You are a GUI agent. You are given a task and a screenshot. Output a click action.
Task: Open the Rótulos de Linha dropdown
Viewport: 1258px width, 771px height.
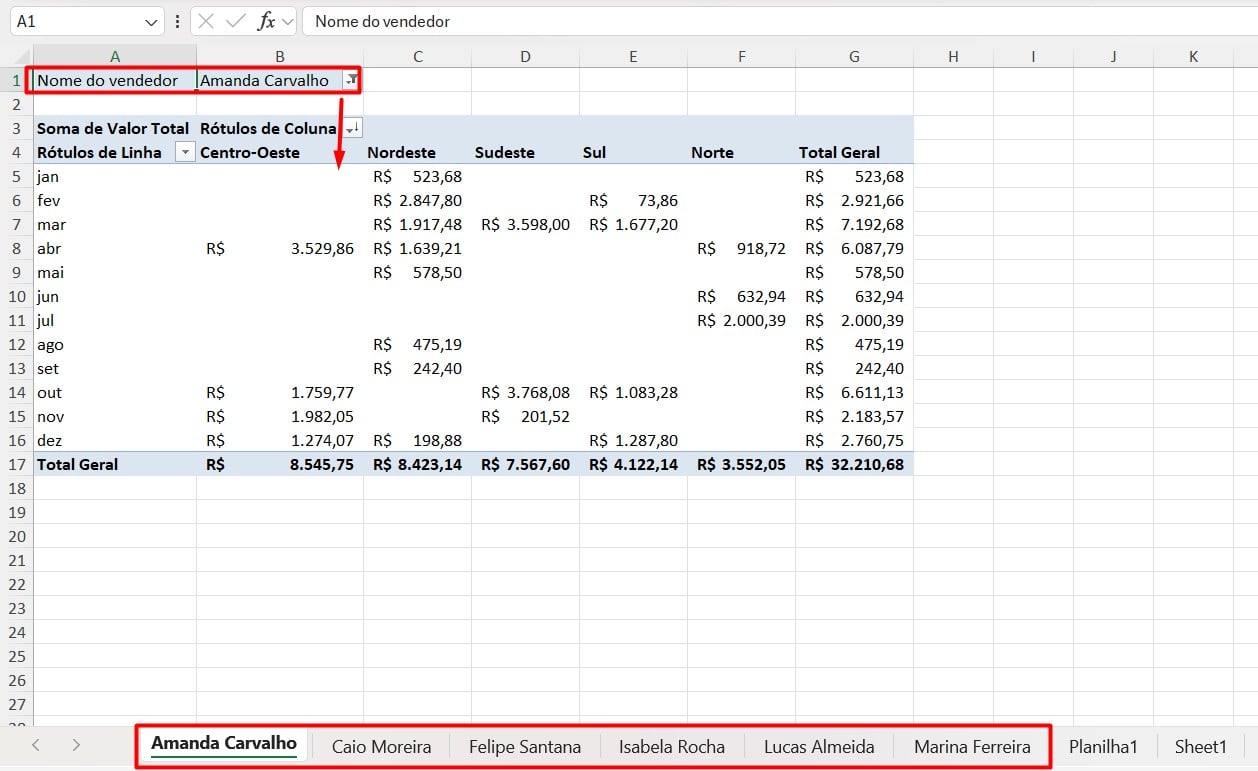(184, 152)
